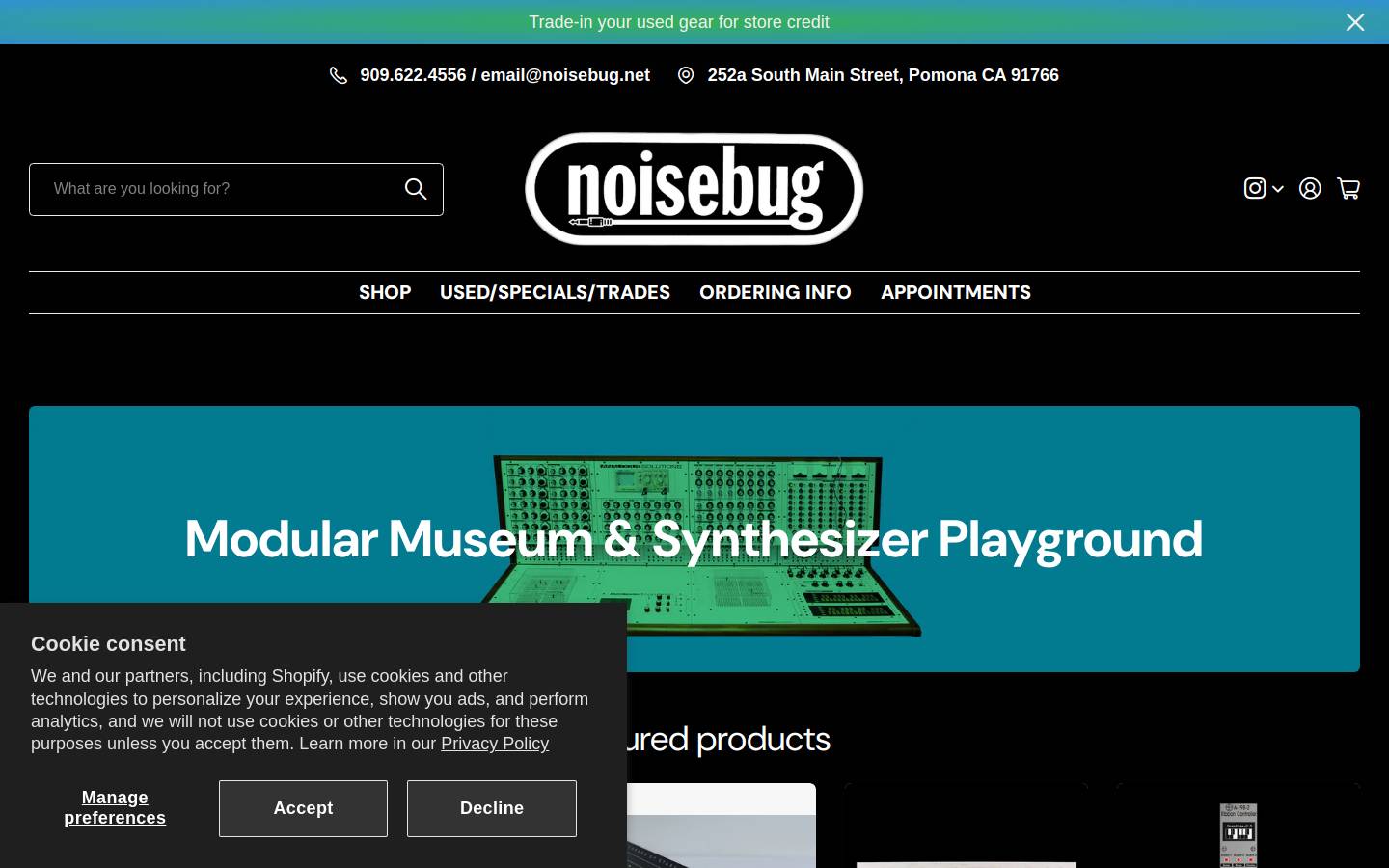Expand the social links chevron

pyautogui.click(x=1278, y=189)
